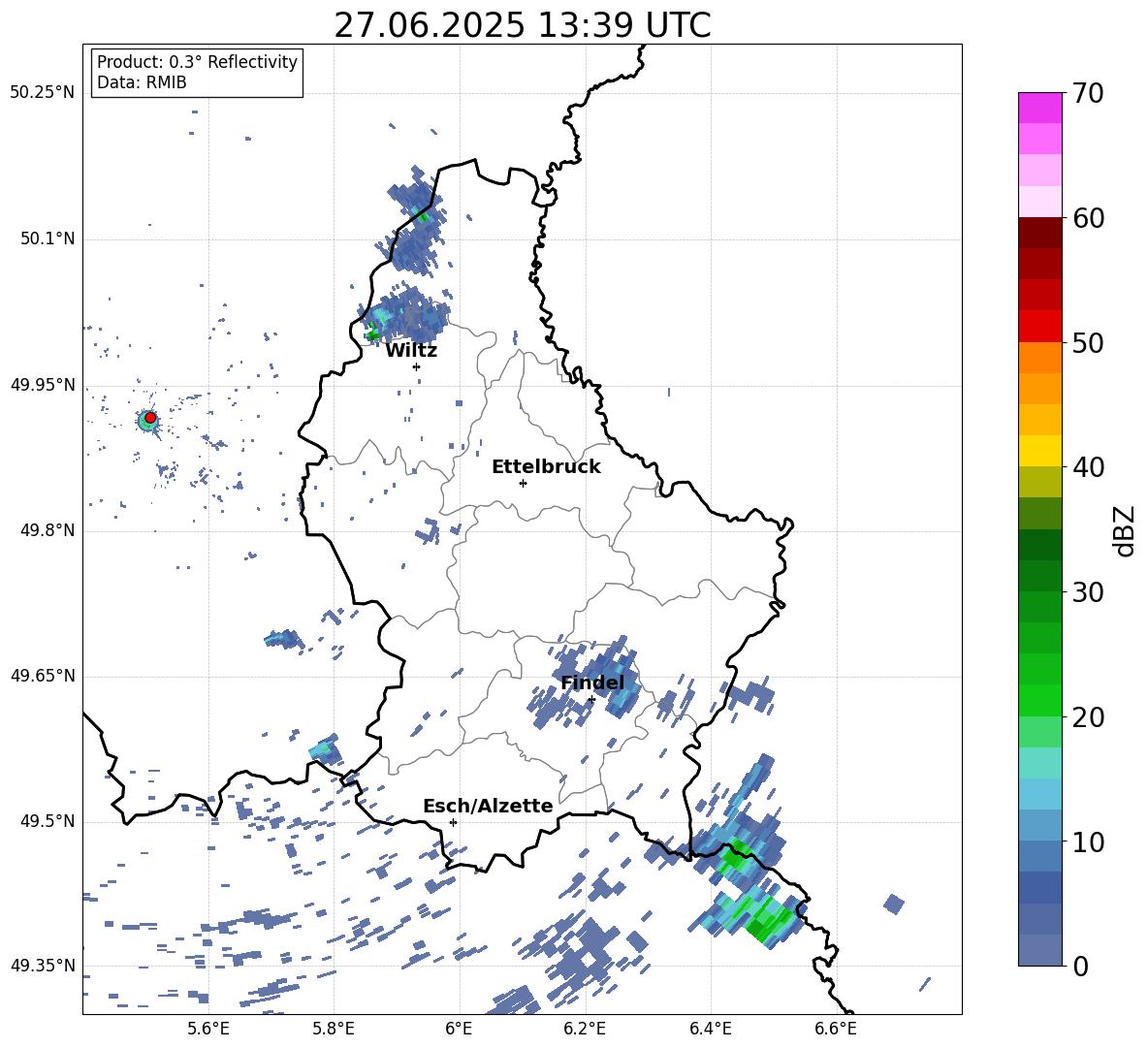1148x1048 pixels.
Task: Click the 6.2°E longitude label
Action: pyautogui.click(x=585, y=1029)
